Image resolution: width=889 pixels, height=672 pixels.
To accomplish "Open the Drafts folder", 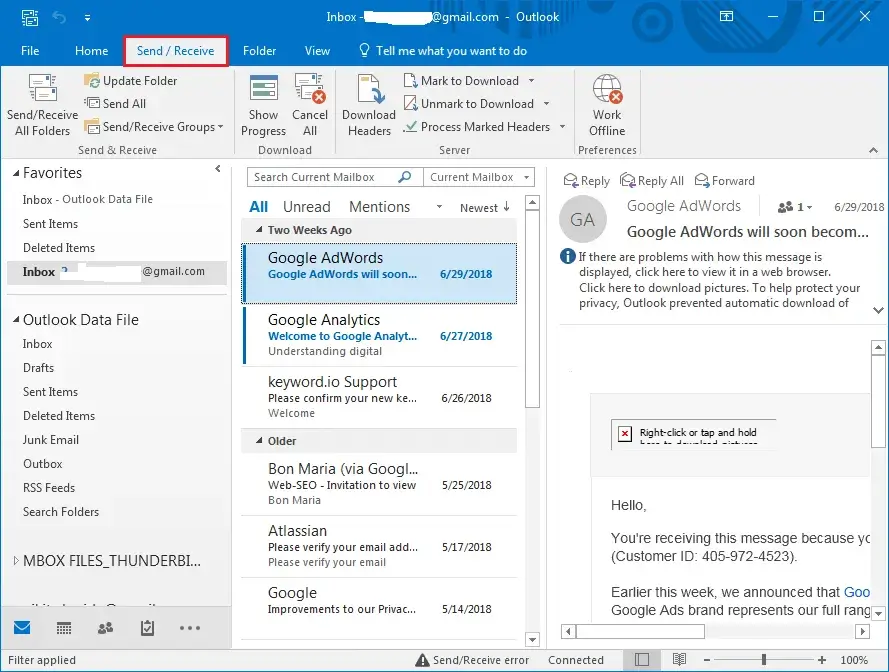I will coord(39,368).
